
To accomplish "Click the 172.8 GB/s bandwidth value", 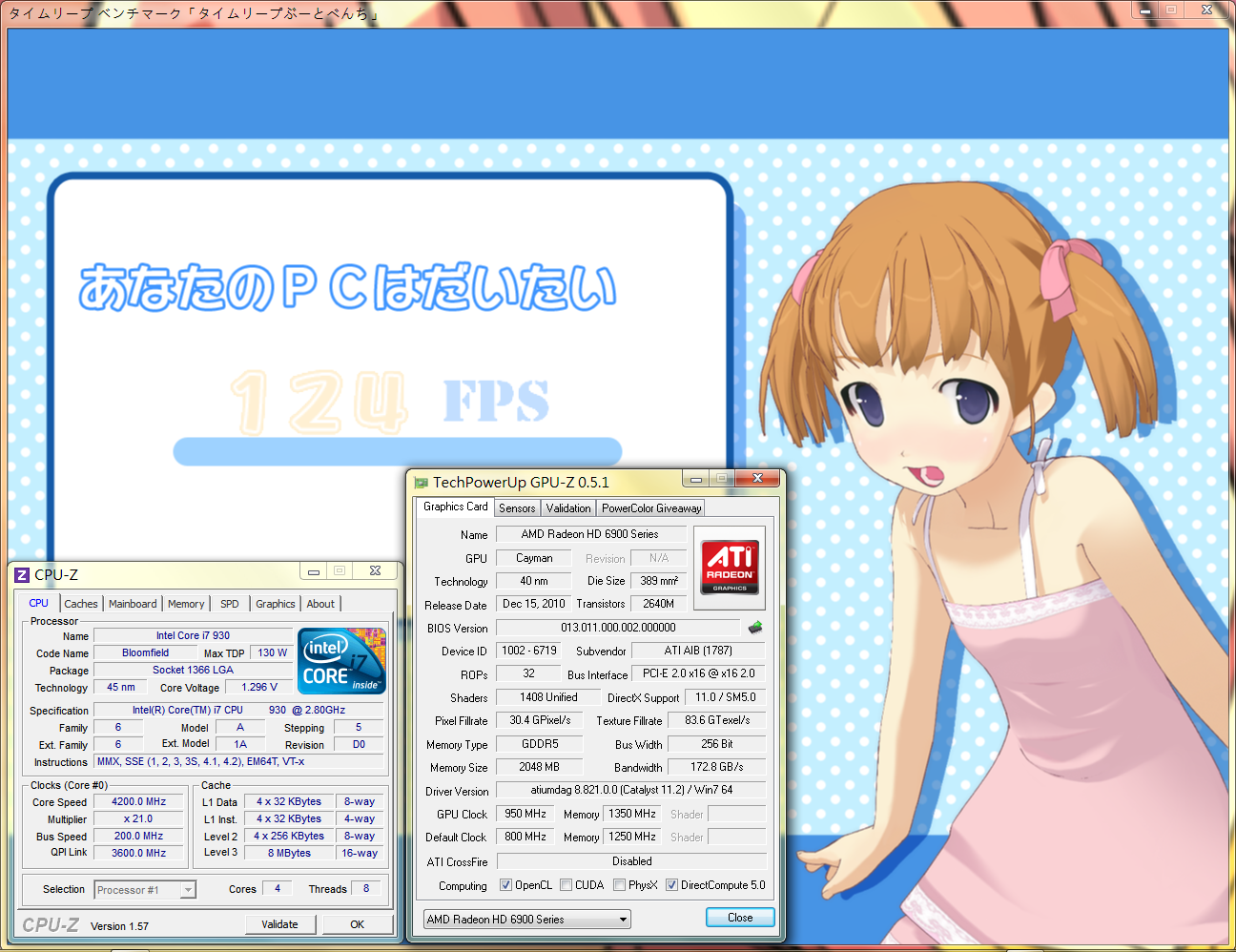I will coord(717,767).
